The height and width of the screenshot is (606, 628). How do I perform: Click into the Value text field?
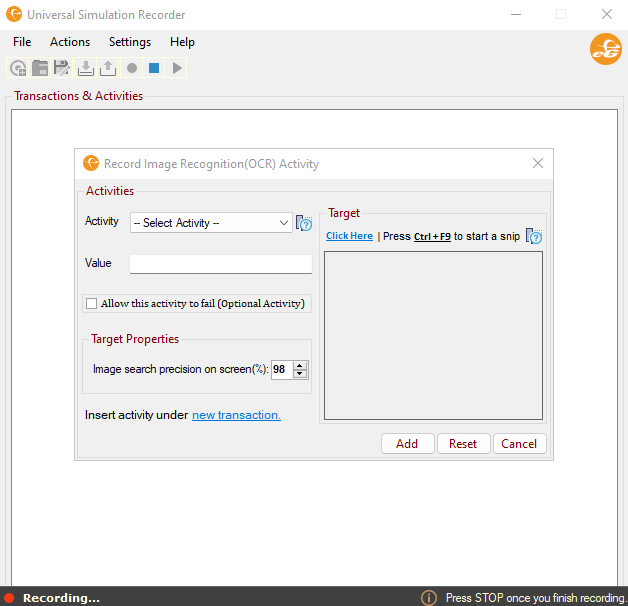[221, 264]
